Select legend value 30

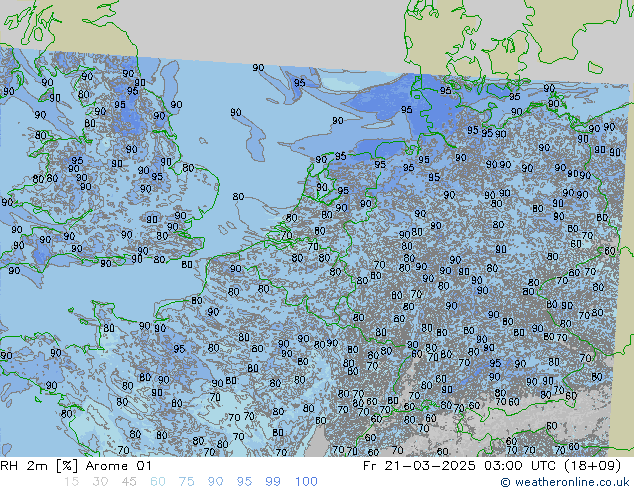click(x=100, y=482)
